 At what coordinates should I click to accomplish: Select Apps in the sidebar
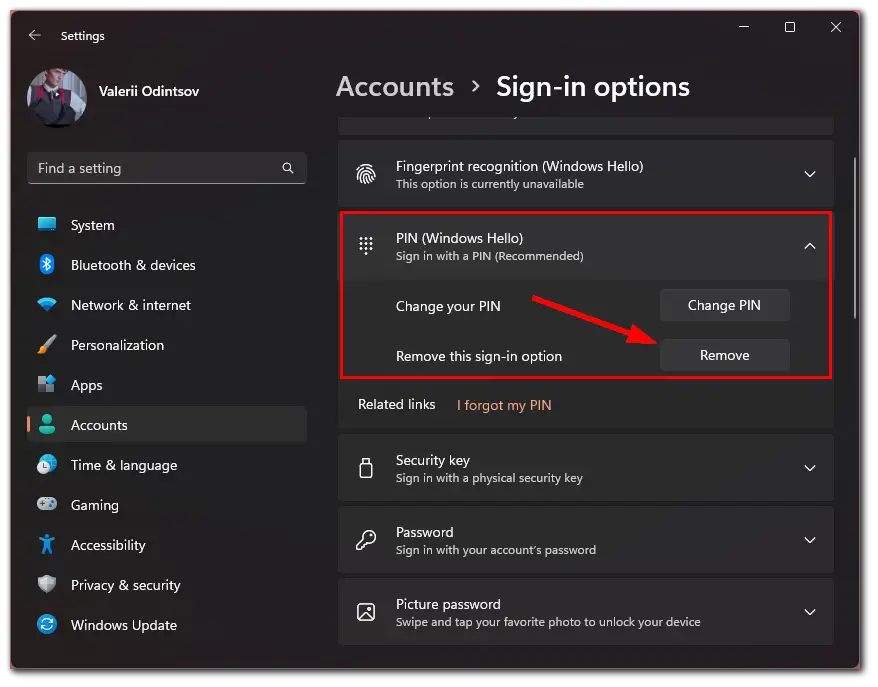tap(166, 385)
